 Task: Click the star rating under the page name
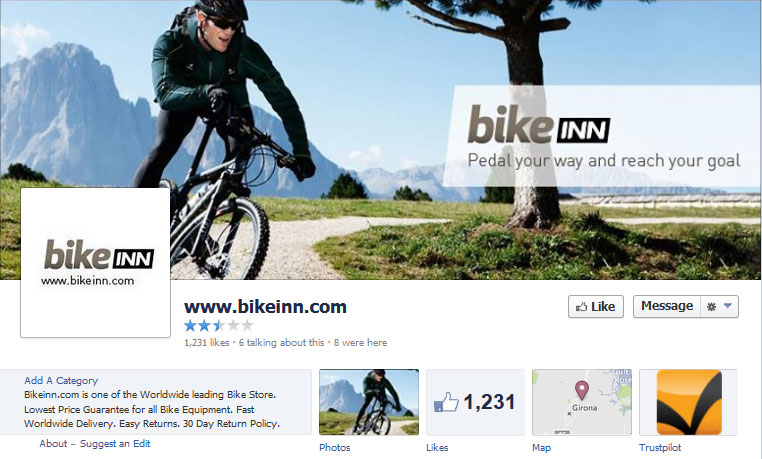[219, 325]
